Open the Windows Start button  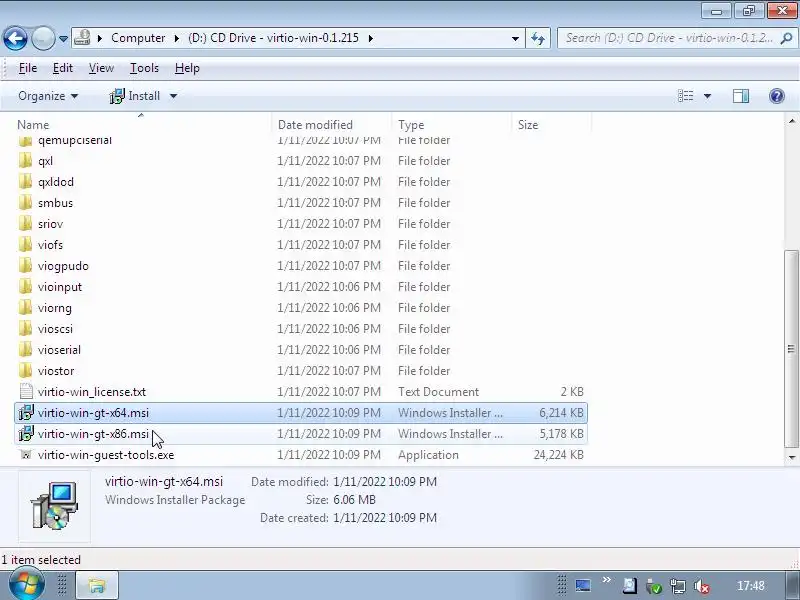click(x=26, y=585)
